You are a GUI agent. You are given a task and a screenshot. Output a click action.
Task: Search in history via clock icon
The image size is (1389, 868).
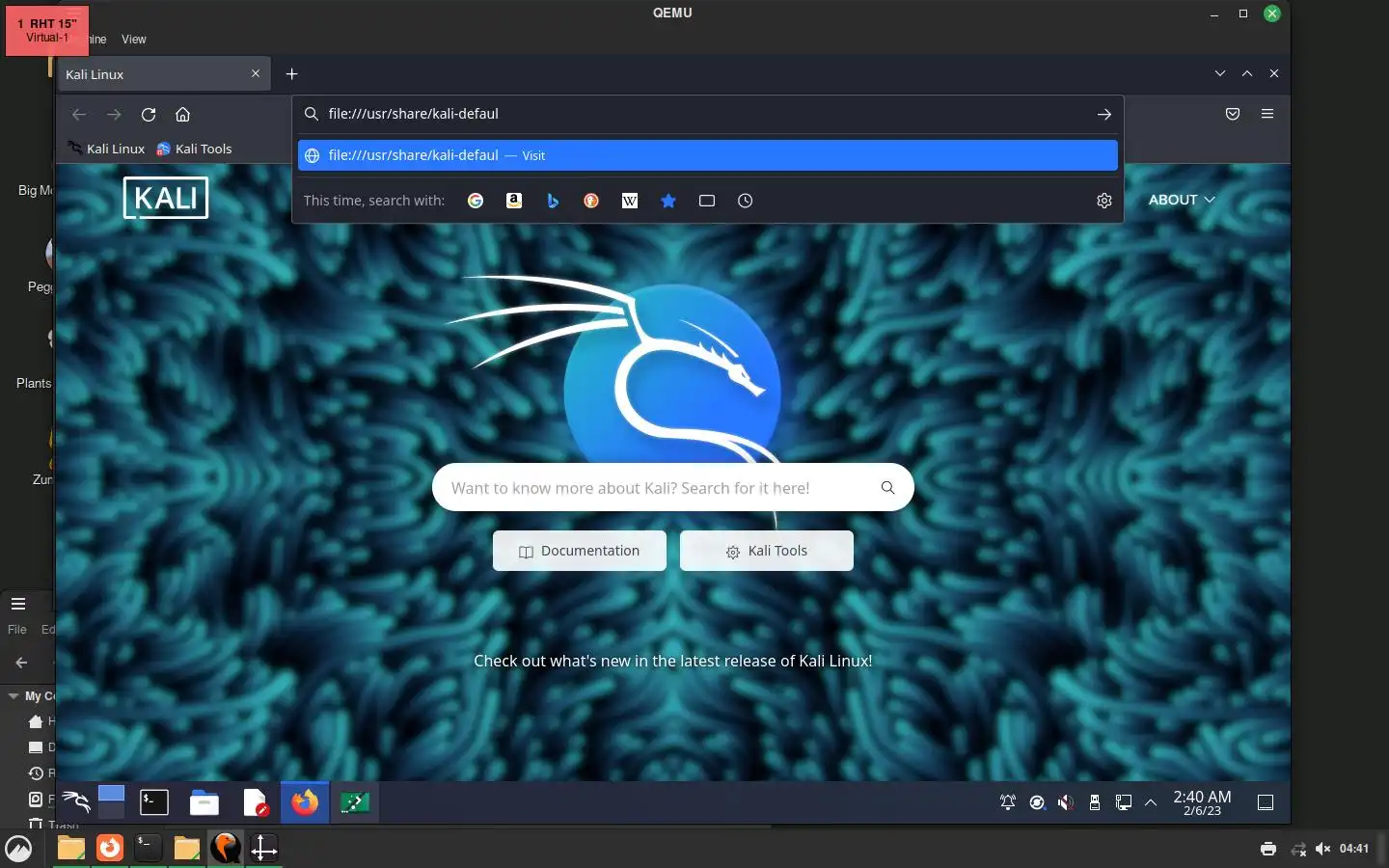(746, 201)
